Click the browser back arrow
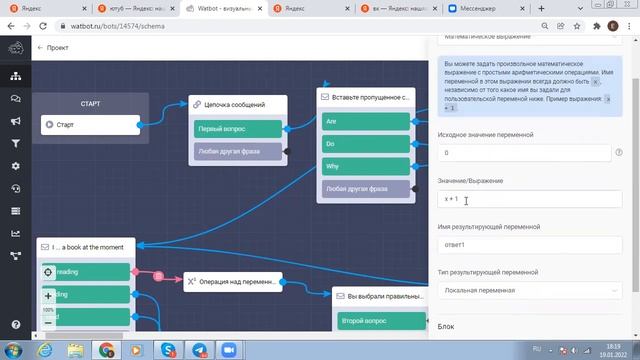The image size is (640, 360). [11, 26]
